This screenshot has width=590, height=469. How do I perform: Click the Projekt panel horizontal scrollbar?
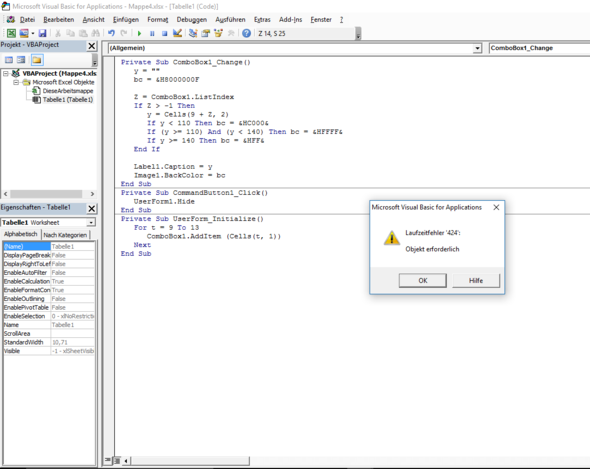(46, 194)
